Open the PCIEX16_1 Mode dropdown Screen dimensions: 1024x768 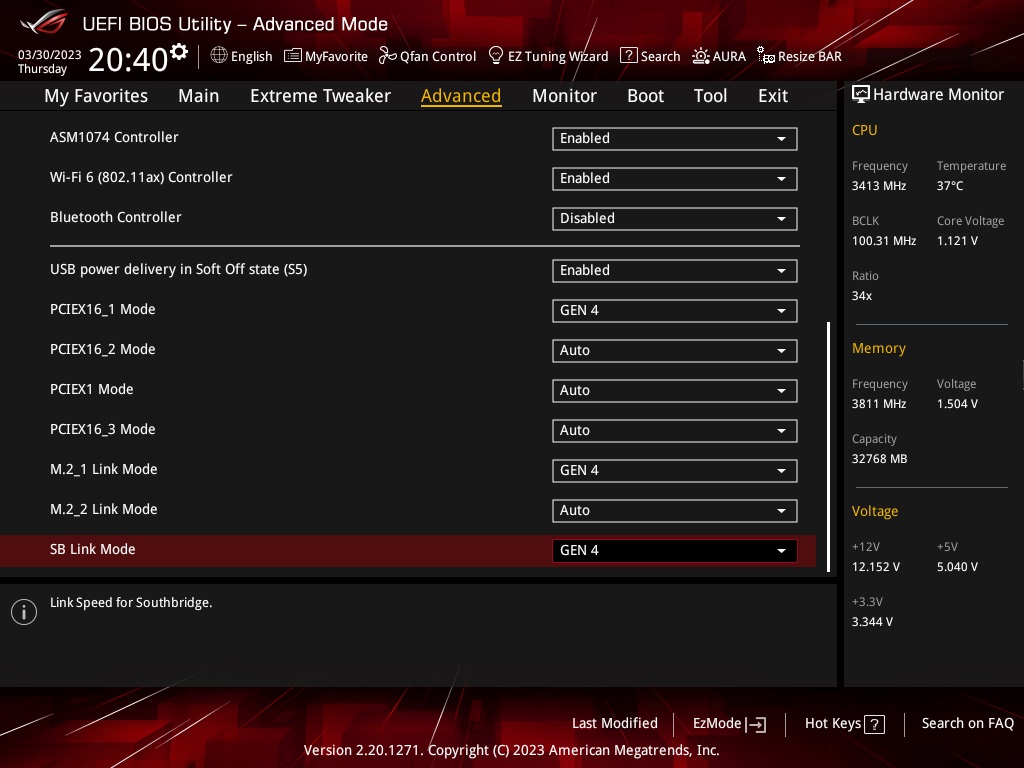pos(675,310)
